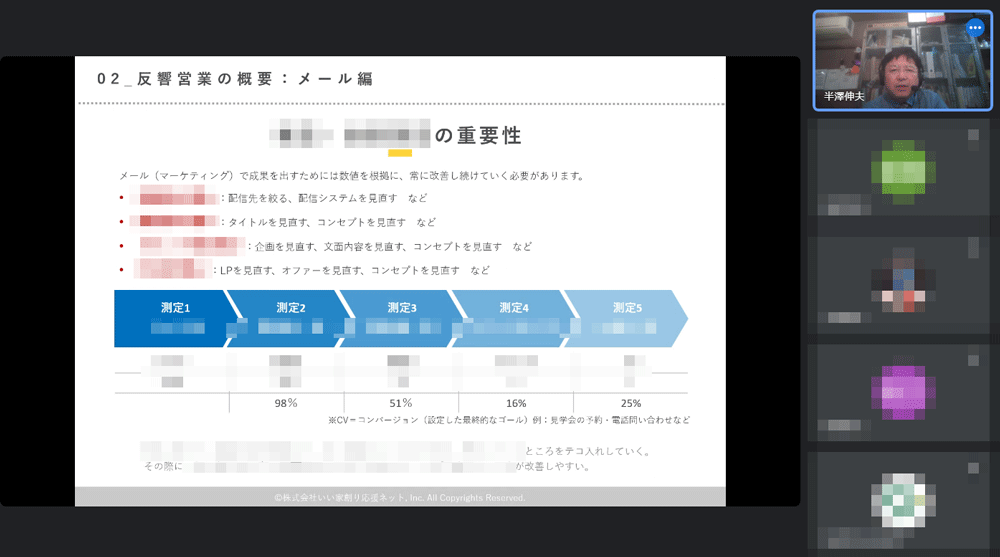Click the 測定5 arrow step
This screenshot has width=1000, height=557.
pos(625,318)
